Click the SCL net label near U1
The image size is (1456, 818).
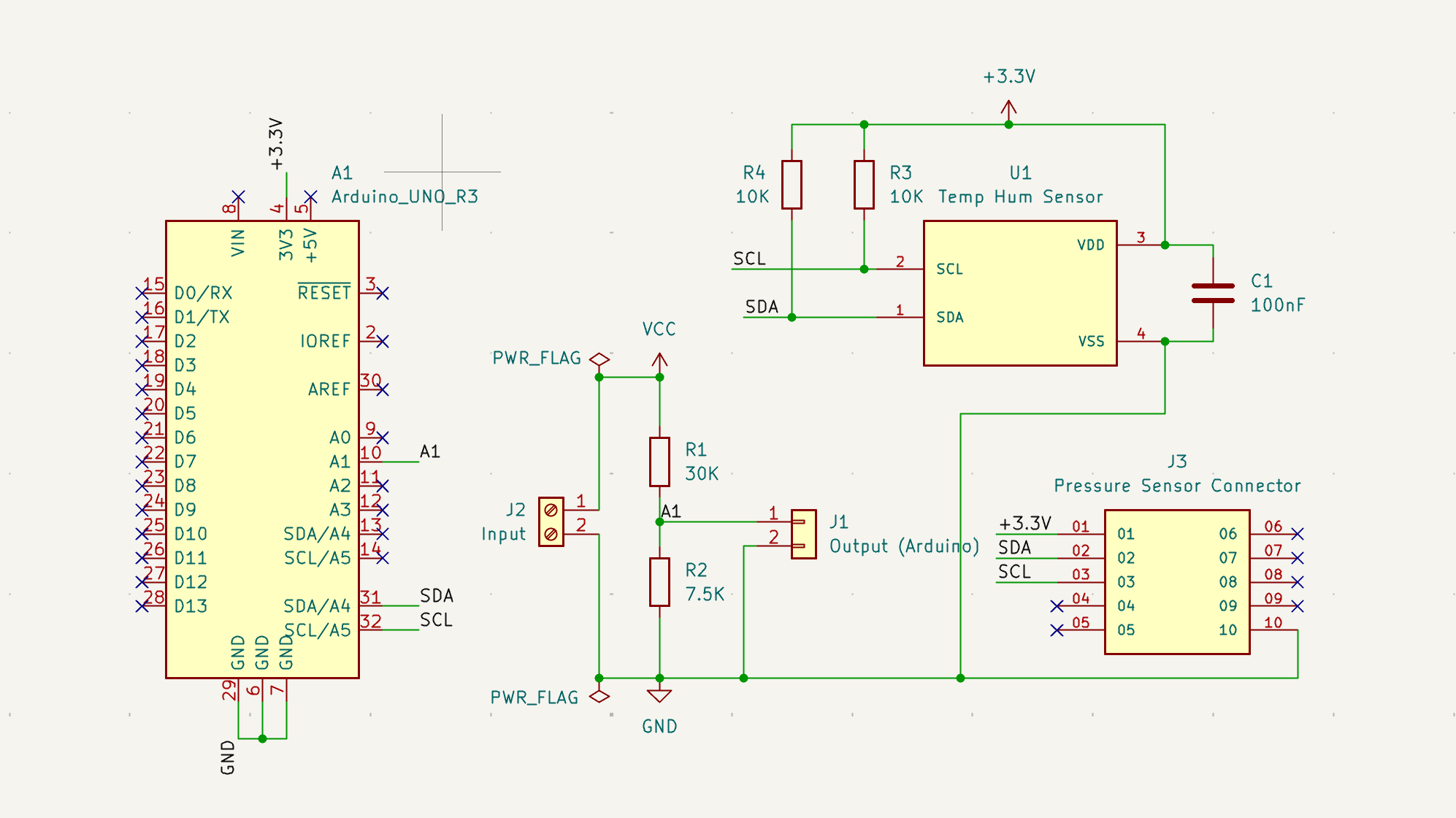pyautogui.click(x=748, y=257)
